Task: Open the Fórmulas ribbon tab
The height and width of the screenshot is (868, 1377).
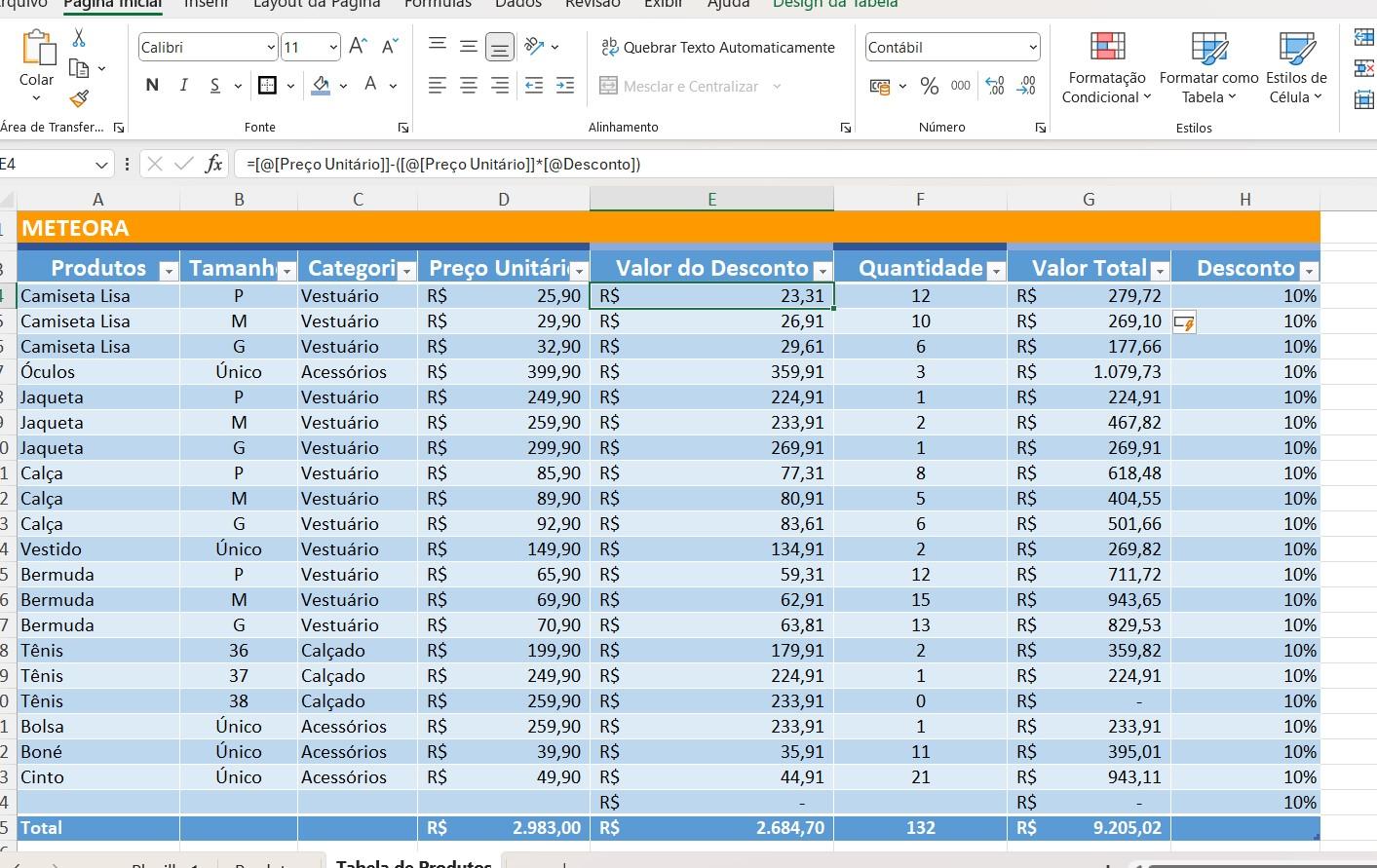Action: point(438,4)
